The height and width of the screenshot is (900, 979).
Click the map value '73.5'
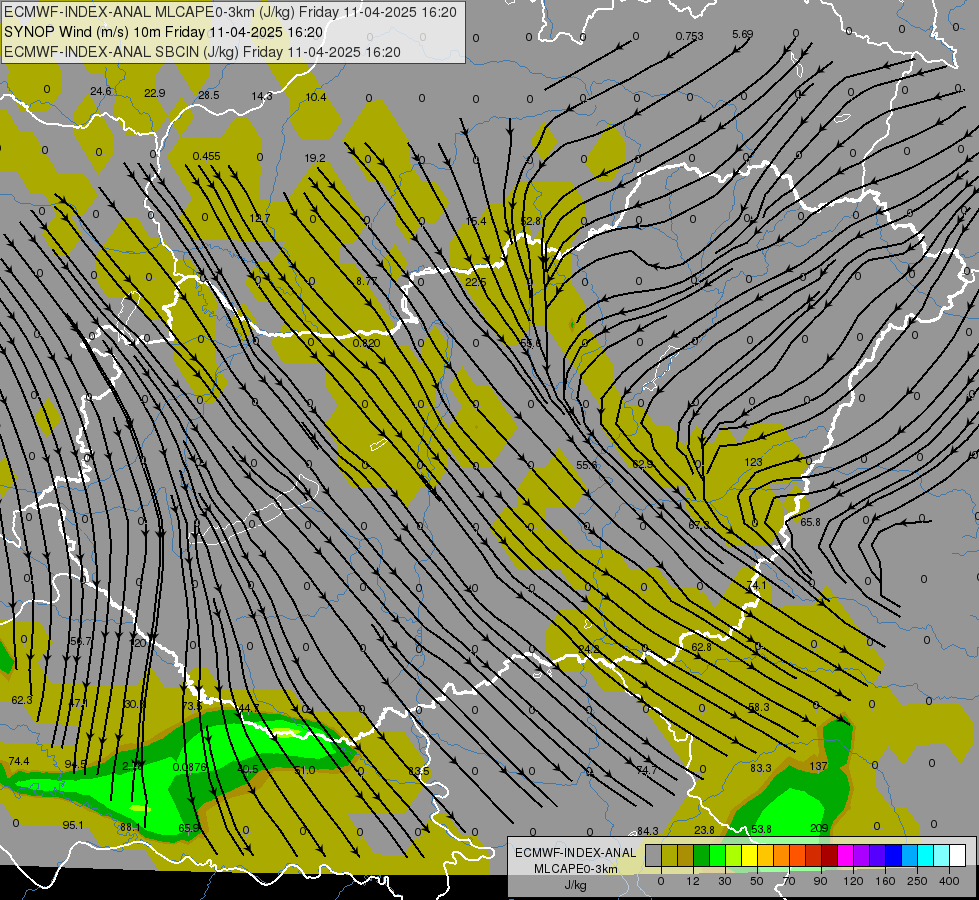pos(192,706)
